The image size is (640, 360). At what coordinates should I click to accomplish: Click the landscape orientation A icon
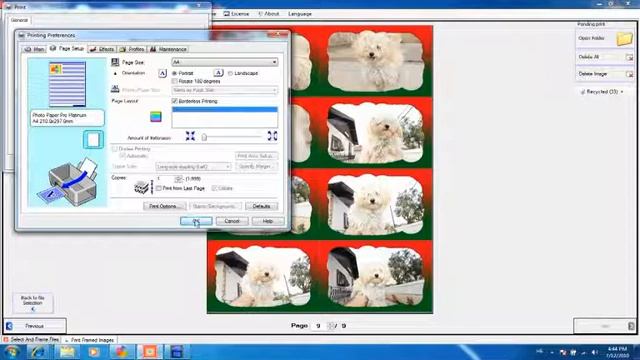click(218, 73)
